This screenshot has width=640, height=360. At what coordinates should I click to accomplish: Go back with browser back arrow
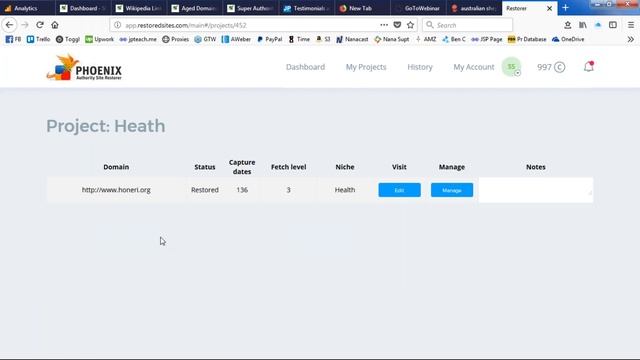click(x=9, y=25)
